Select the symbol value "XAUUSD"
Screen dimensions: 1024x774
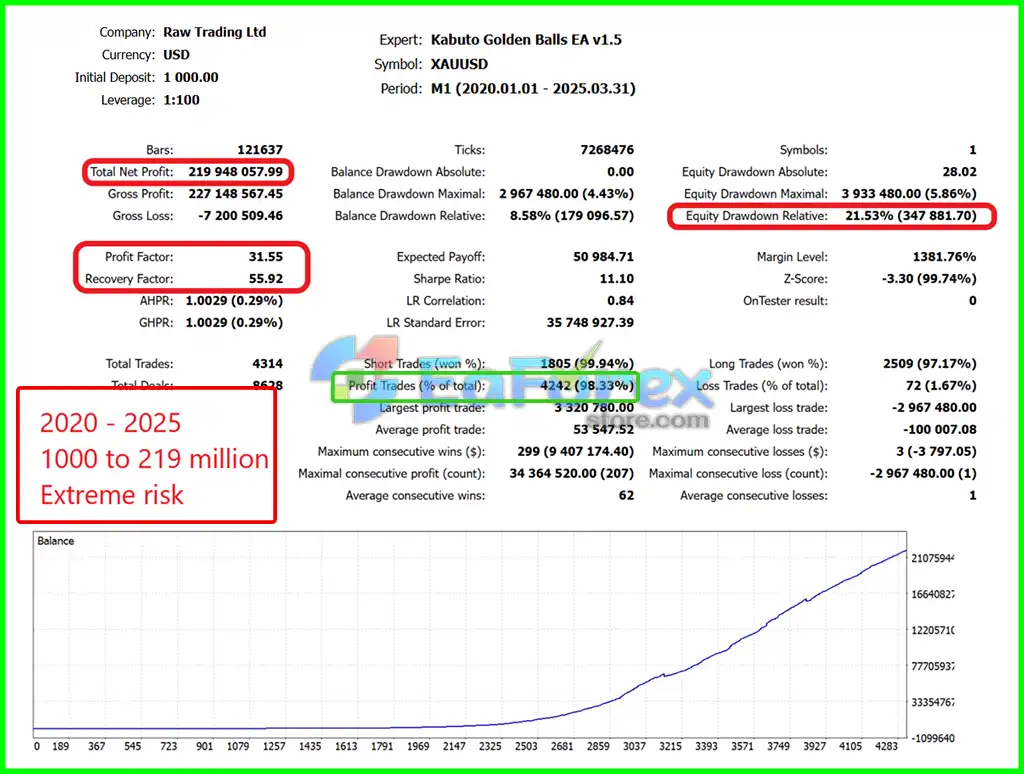click(459, 64)
